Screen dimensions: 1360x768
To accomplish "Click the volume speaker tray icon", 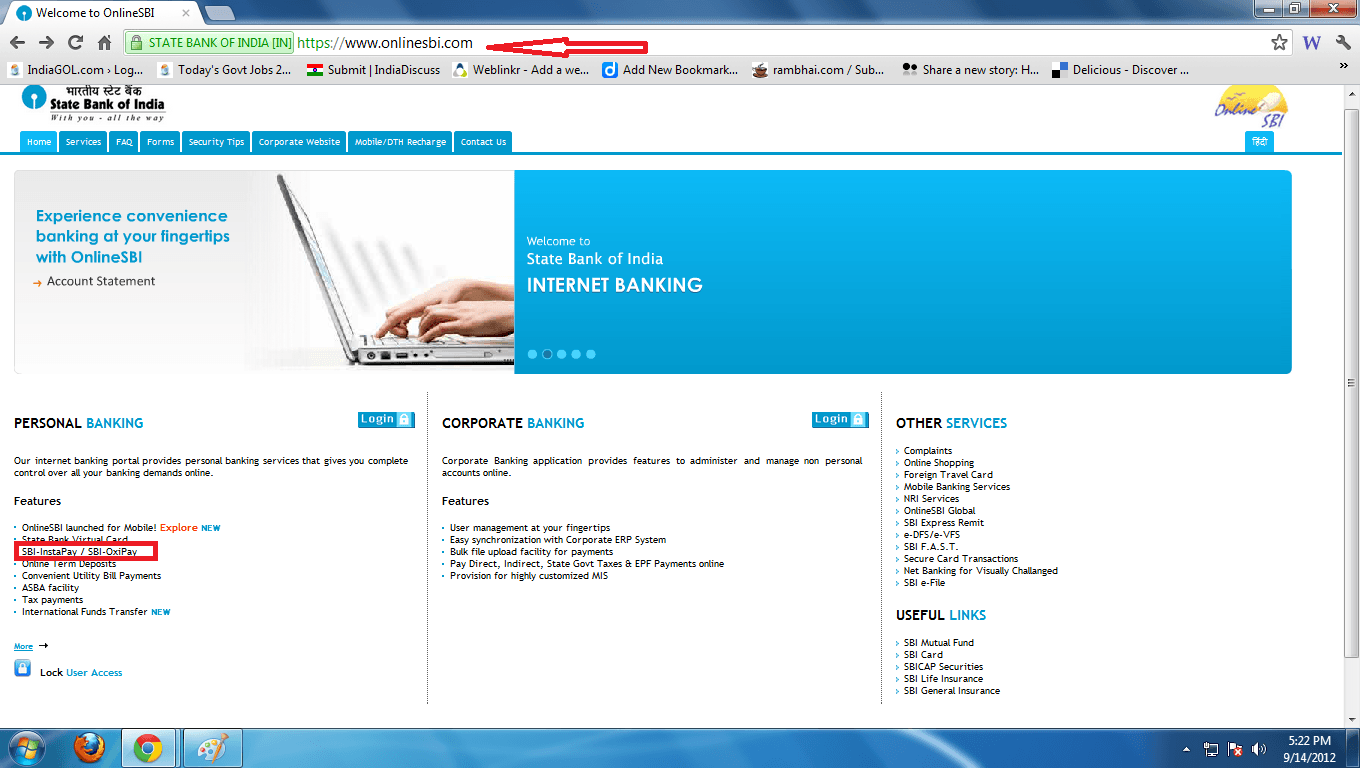I will click(x=1259, y=749).
